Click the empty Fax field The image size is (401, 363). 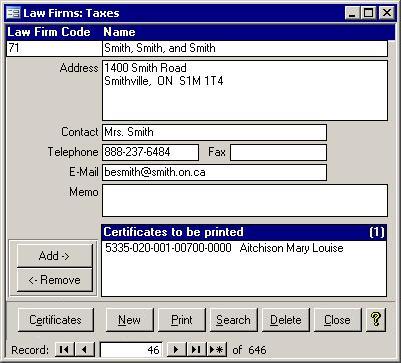click(278, 152)
